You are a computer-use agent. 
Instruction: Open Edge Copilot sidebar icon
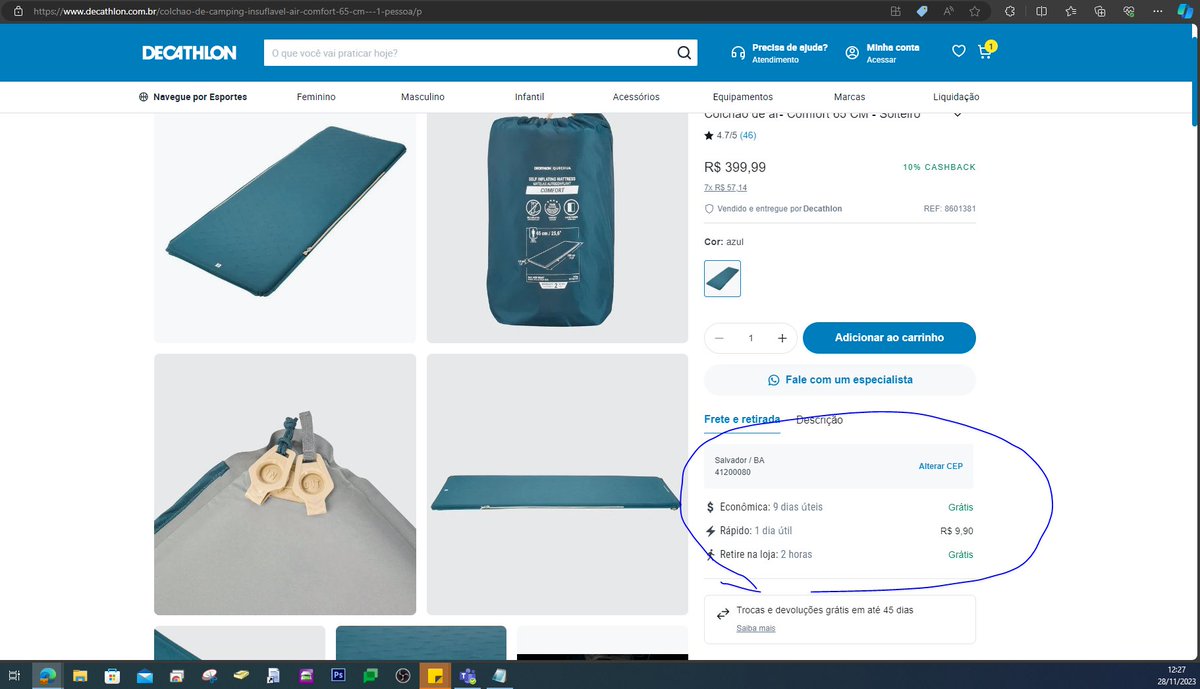(1187, 10)
